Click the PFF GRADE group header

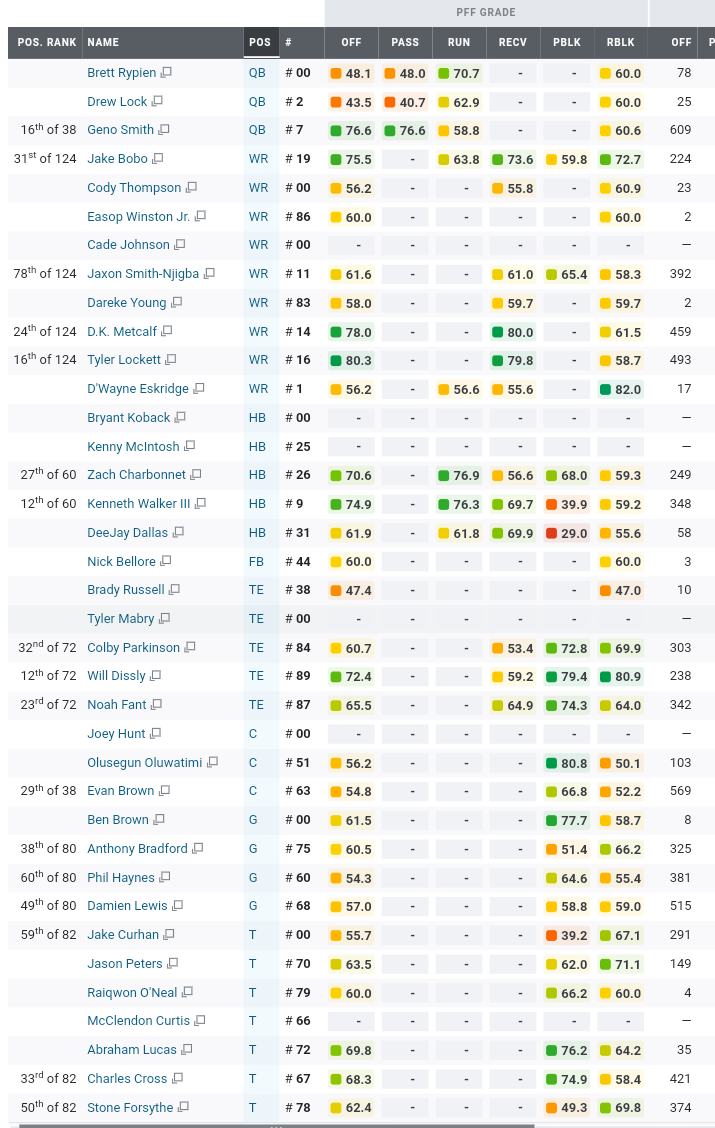[486, 12]
